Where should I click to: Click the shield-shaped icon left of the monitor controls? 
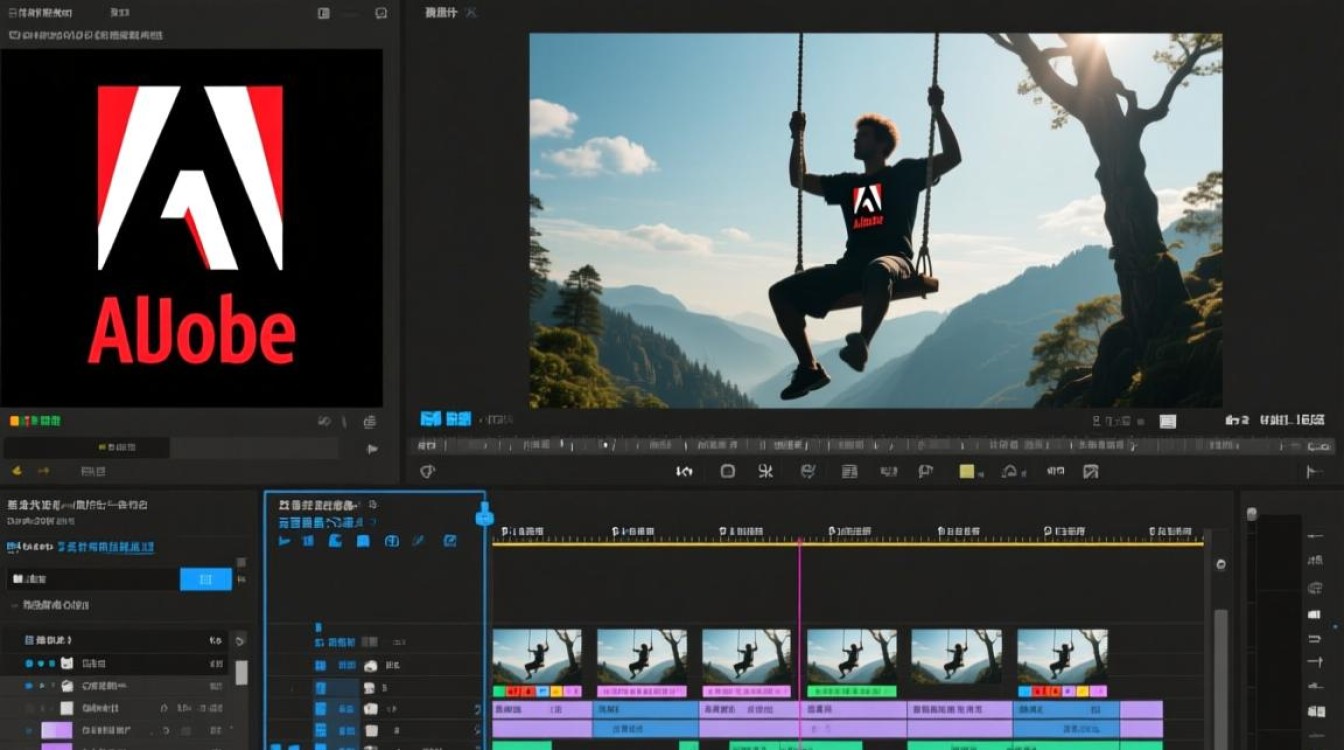(427, 471)
